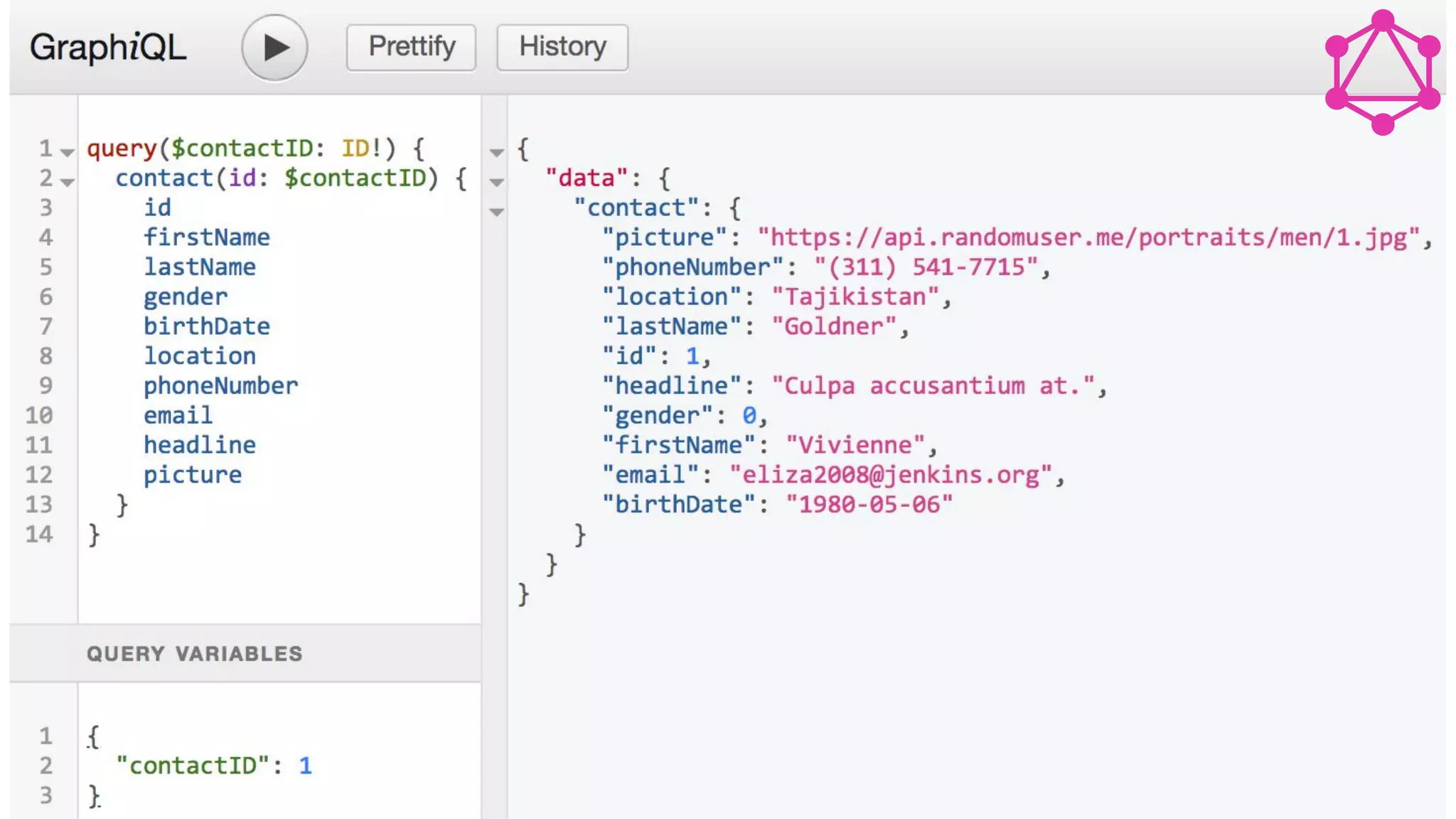
Task: Click the Prettify button
Action: (x=411, y=47)
